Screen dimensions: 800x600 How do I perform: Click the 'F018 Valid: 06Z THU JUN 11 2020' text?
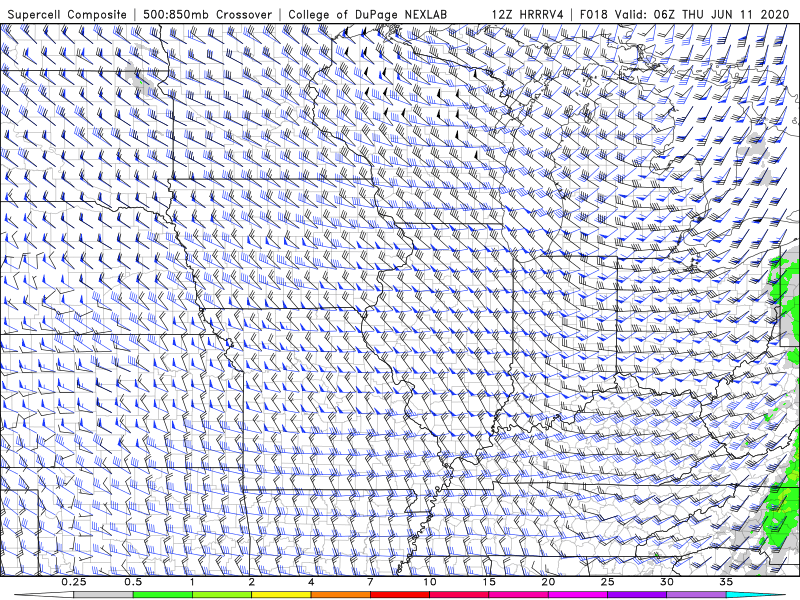(x=684, y=14)
